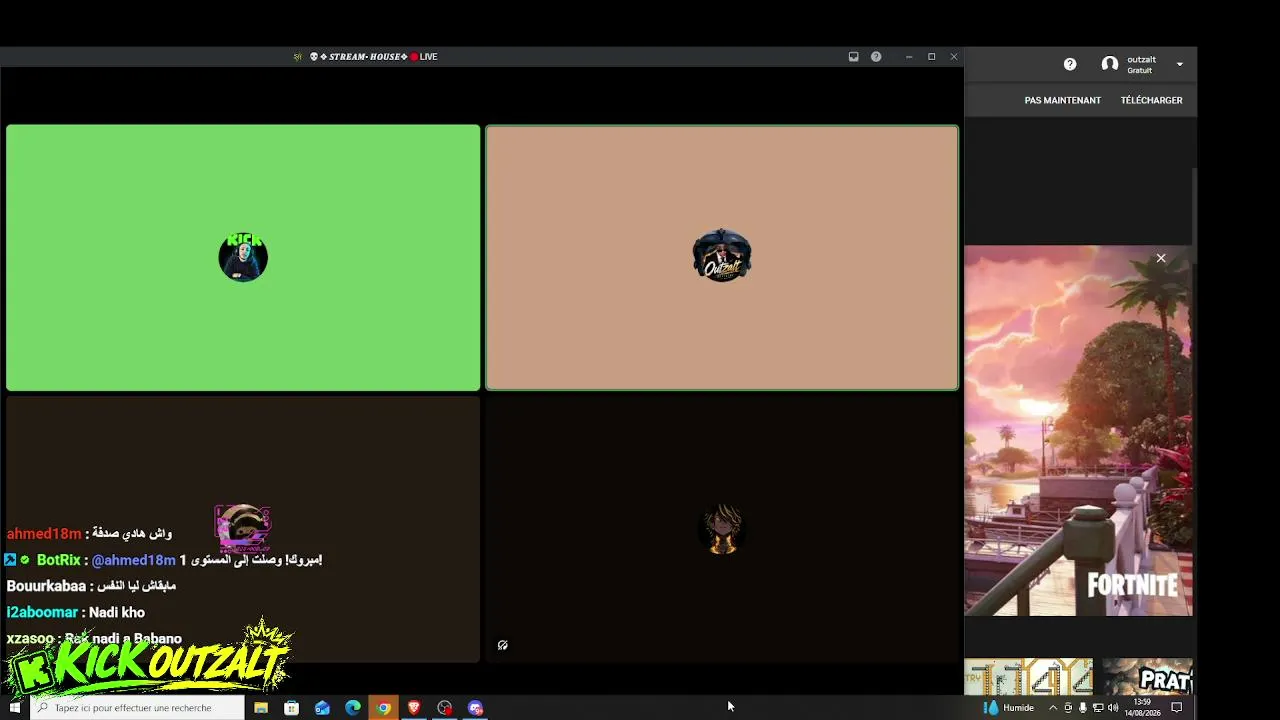
Task: Open the clock showing 13:59
Action: 1142,708
